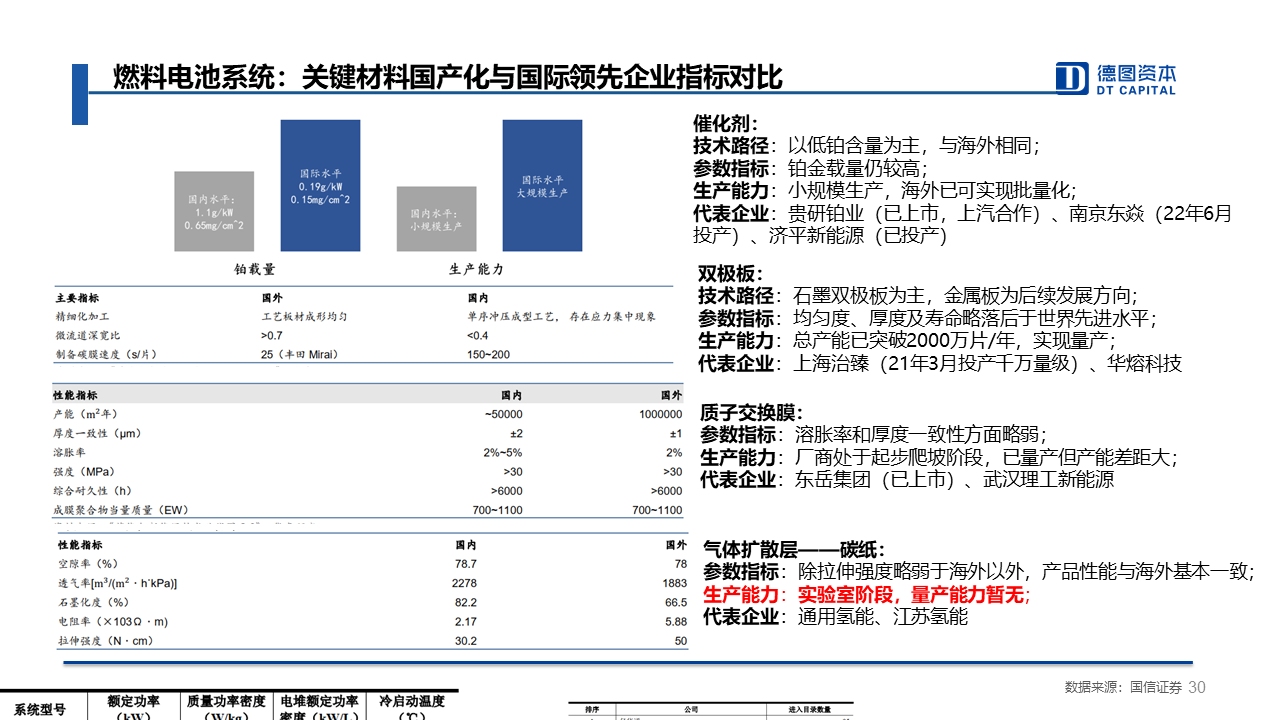Click the 25 (丰田 Mirai) cell
The height and width of the screenshot is (720, 1280).
click(x=301, y=355)
